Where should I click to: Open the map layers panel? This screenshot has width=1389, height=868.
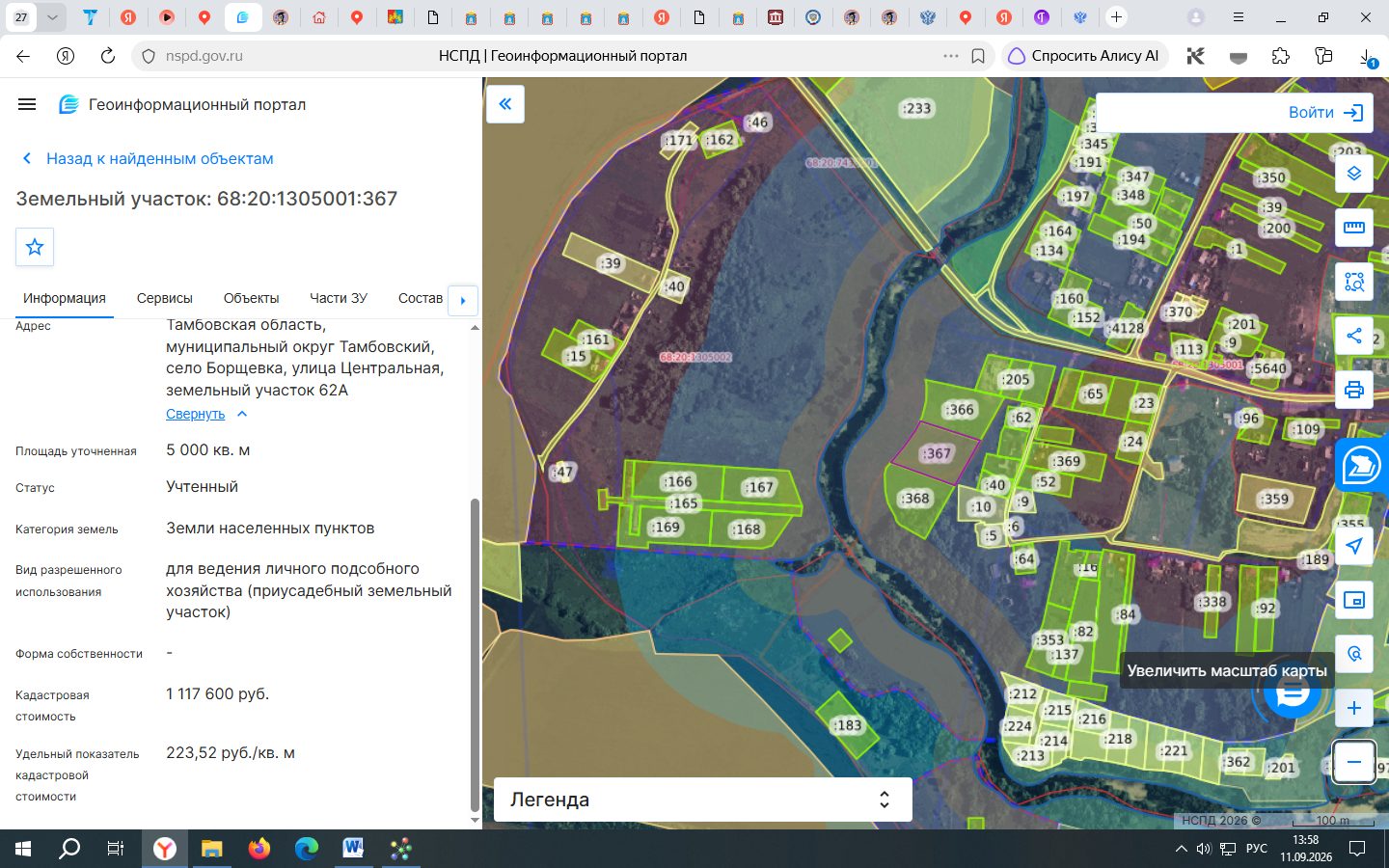pyautogui.click(x=1354, y=174)
